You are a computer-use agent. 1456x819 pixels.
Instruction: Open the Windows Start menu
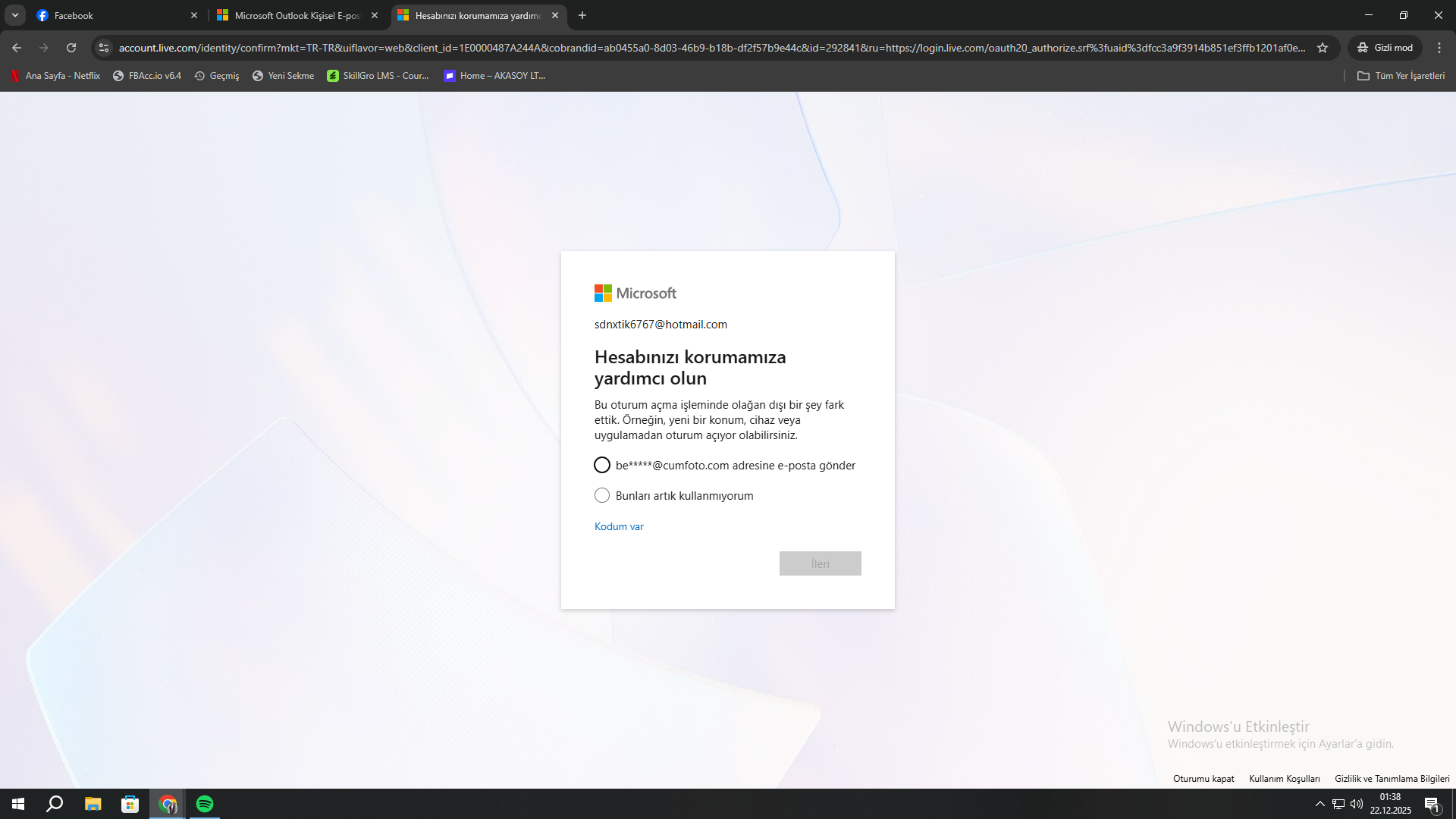pos(18,804)
